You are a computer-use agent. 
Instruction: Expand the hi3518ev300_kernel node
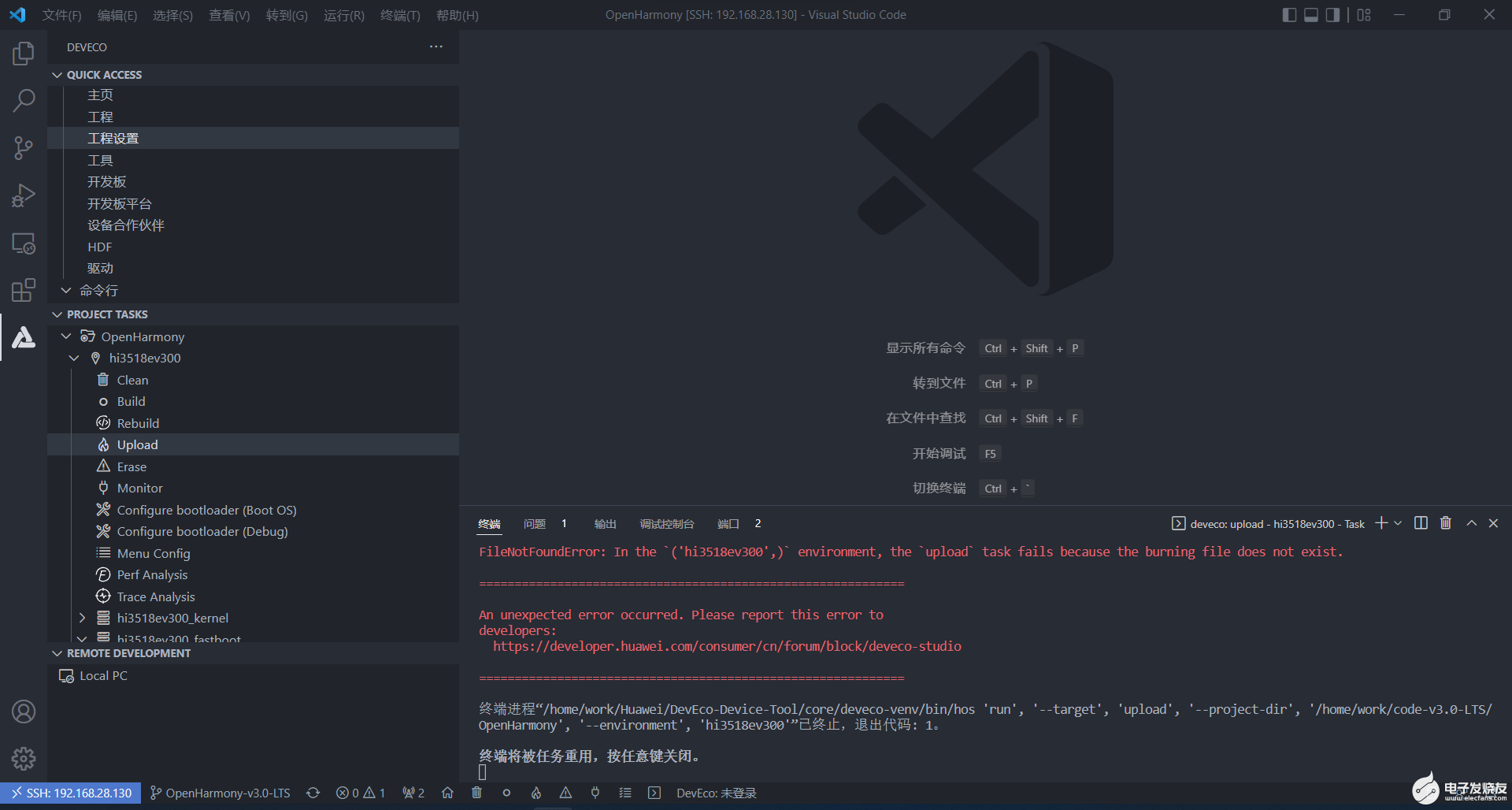pos(82,618)
